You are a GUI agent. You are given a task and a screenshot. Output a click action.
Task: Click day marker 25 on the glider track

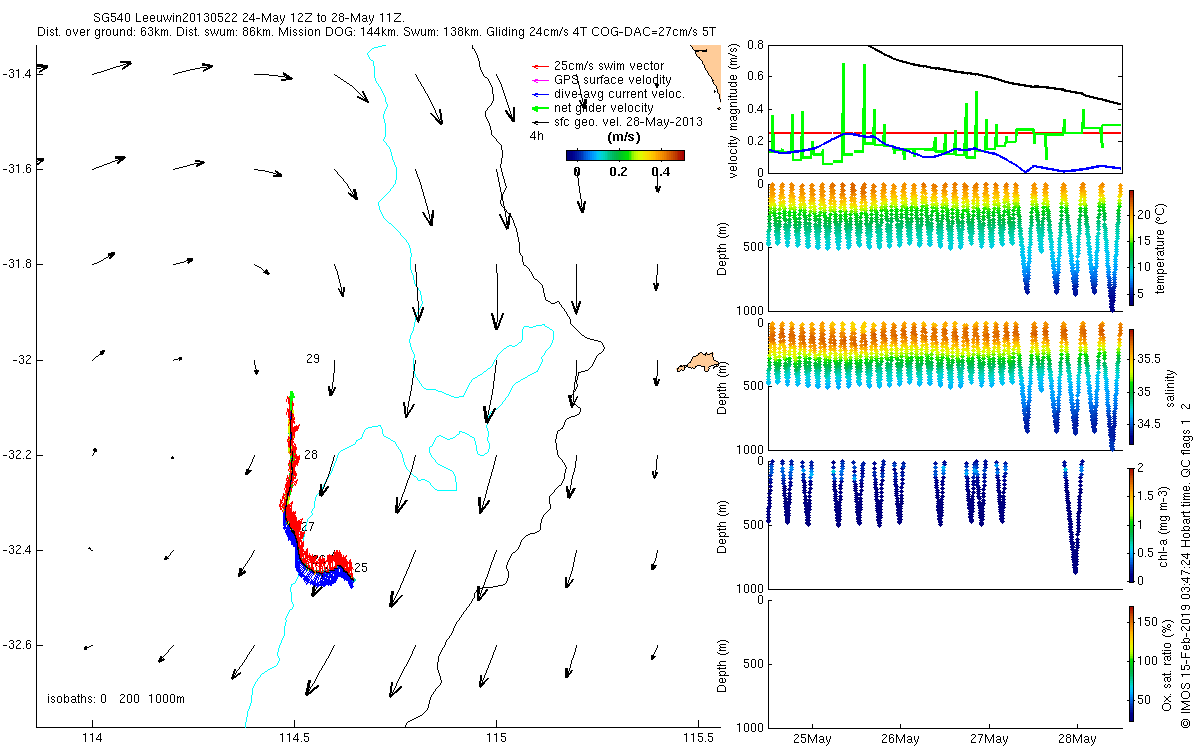361,568
